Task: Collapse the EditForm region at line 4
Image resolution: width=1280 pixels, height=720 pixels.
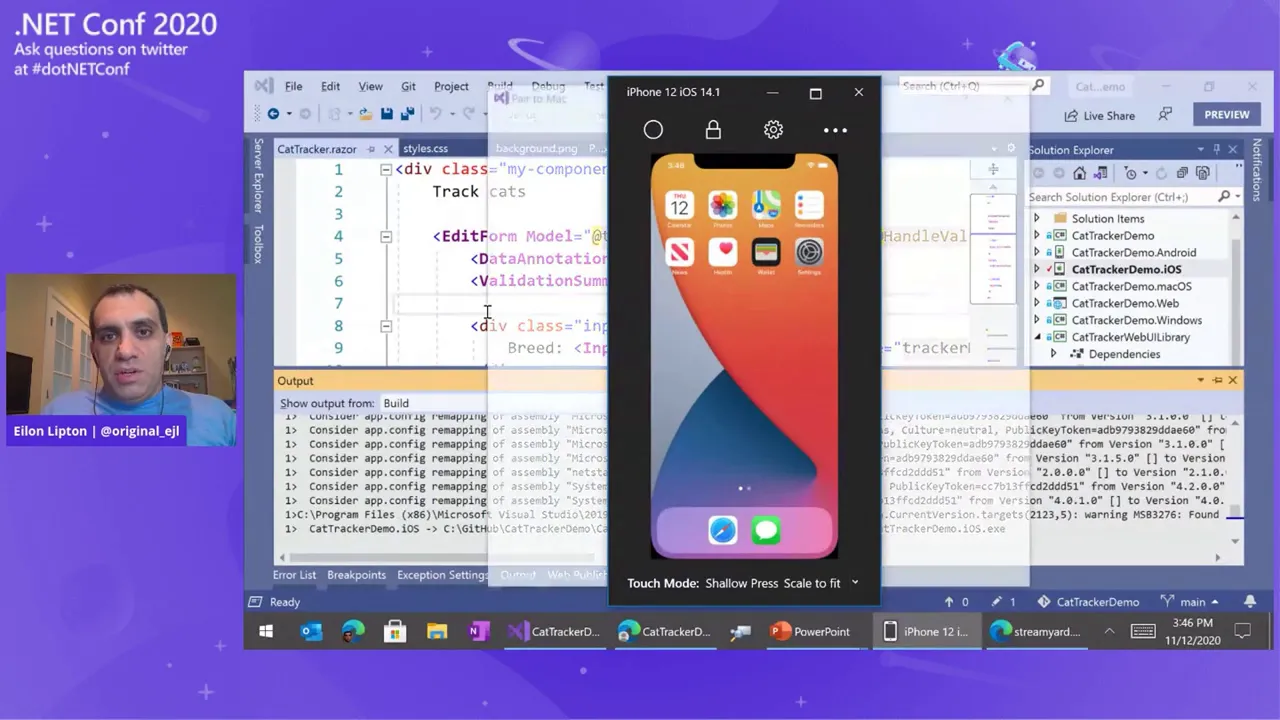Action: (386, 237)
